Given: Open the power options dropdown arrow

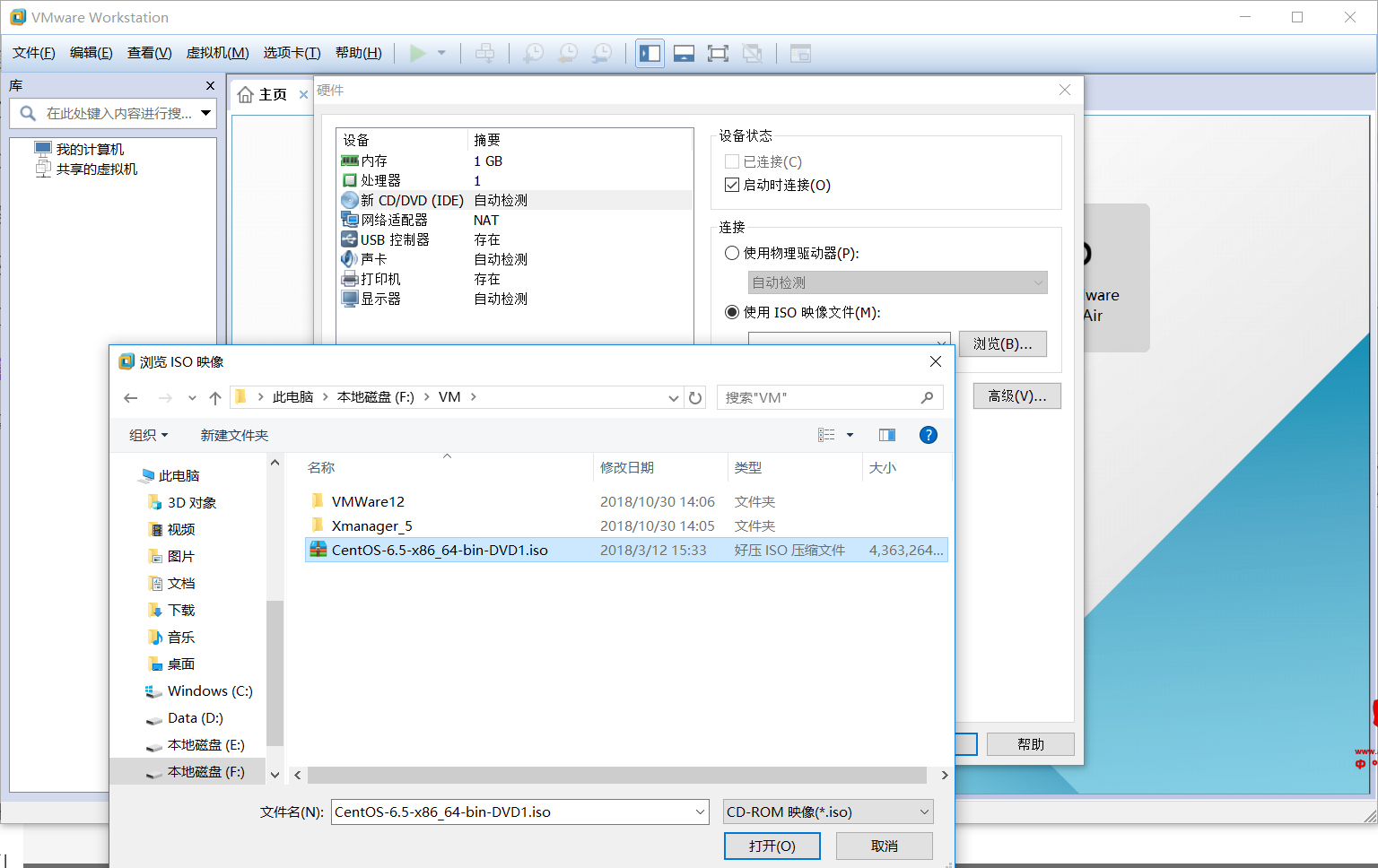Looking at the screenshot, I should [441, 53].
